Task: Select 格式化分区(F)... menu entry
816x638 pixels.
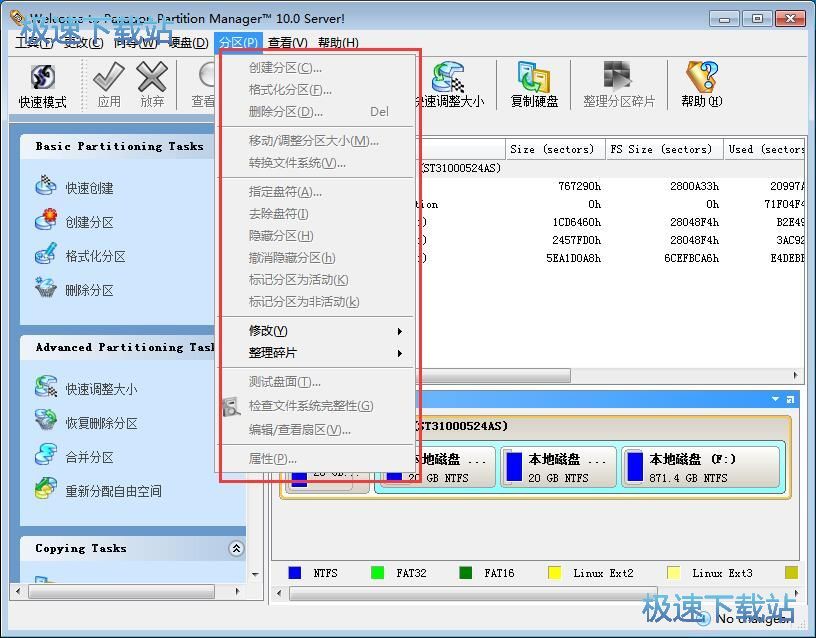Action: pyautogui.click(x=315, y=90)
